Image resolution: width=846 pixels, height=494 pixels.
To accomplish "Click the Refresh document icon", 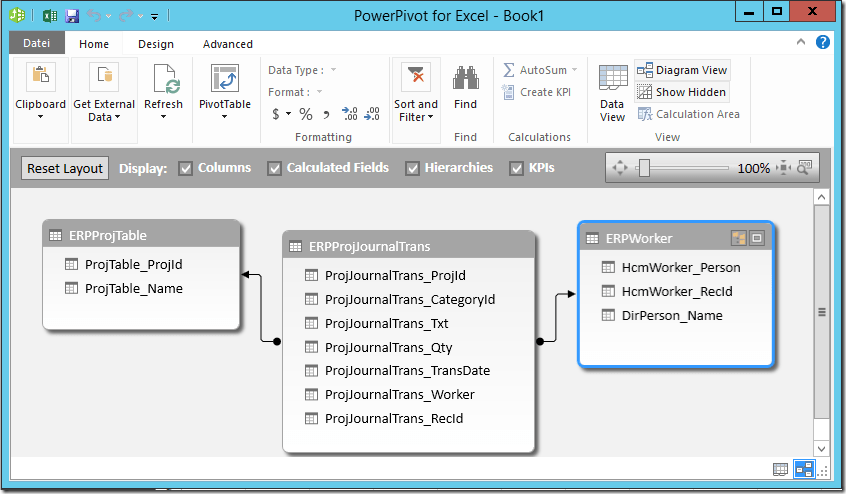I will (x=166, y=78).
